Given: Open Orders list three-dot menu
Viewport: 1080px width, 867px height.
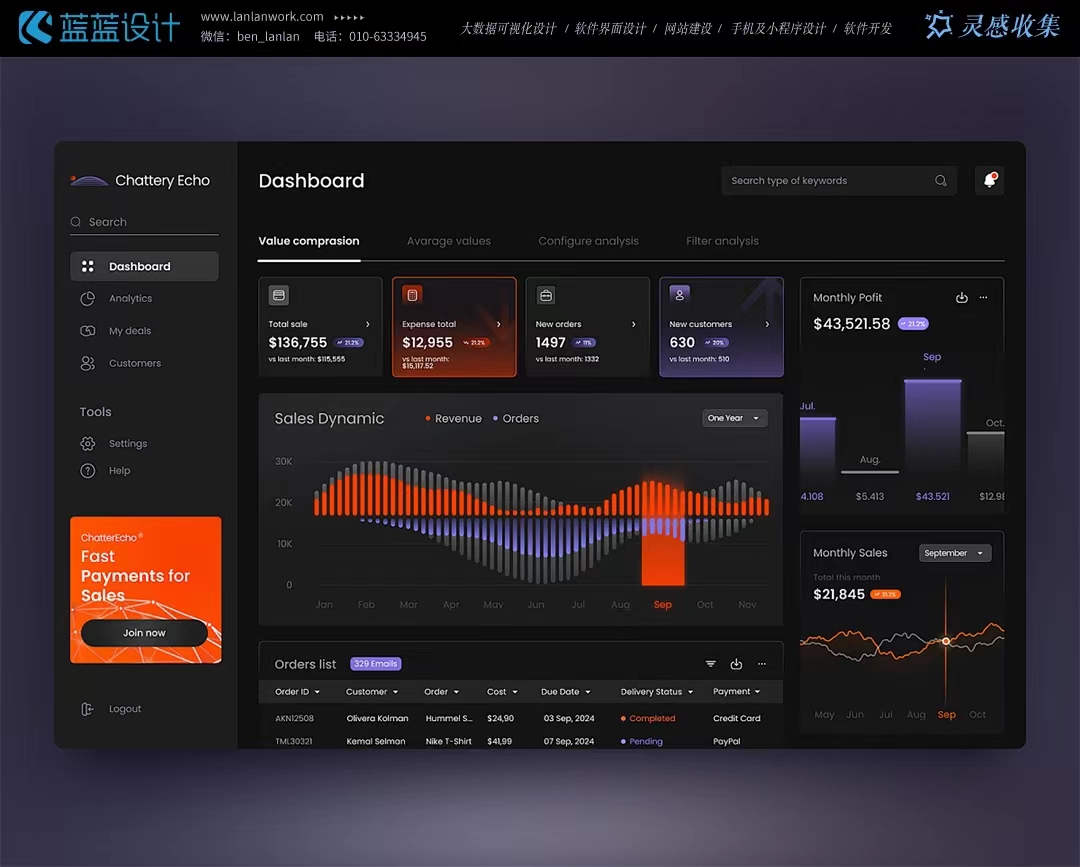Looking at the screenshot, I should [761, 664].
